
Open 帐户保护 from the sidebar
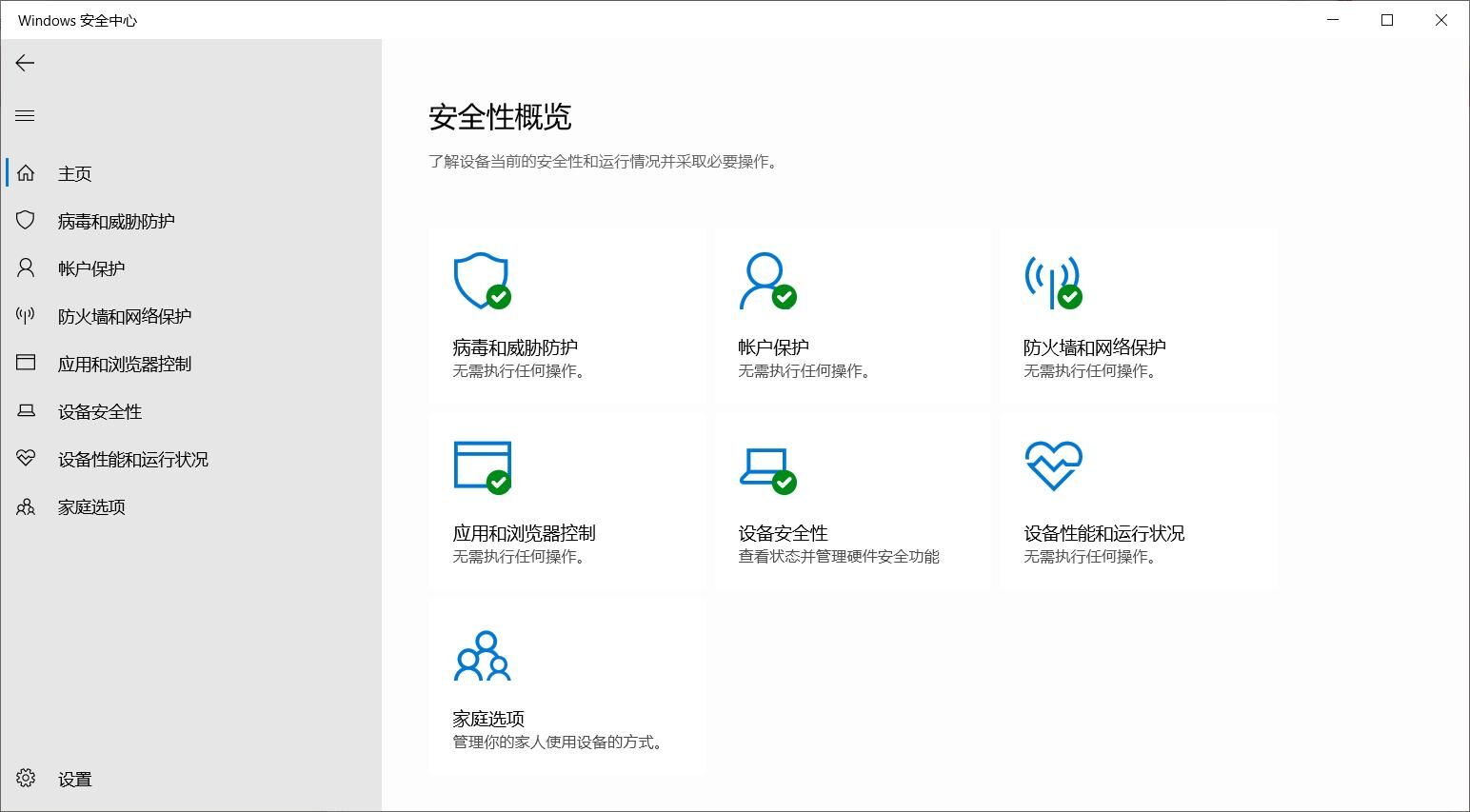pos(91,268)
